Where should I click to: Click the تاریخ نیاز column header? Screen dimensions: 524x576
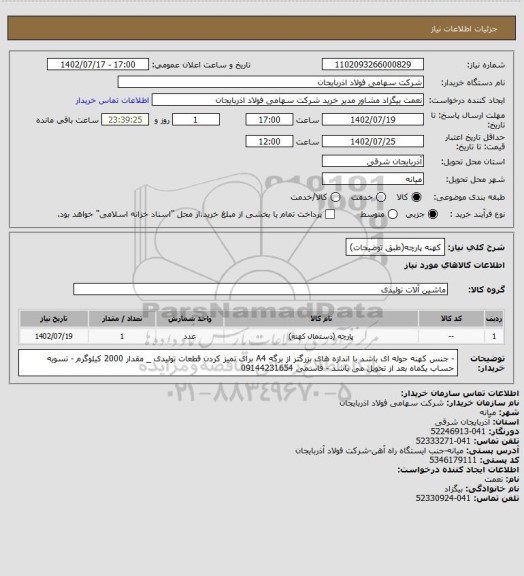[x=54, y=318]
